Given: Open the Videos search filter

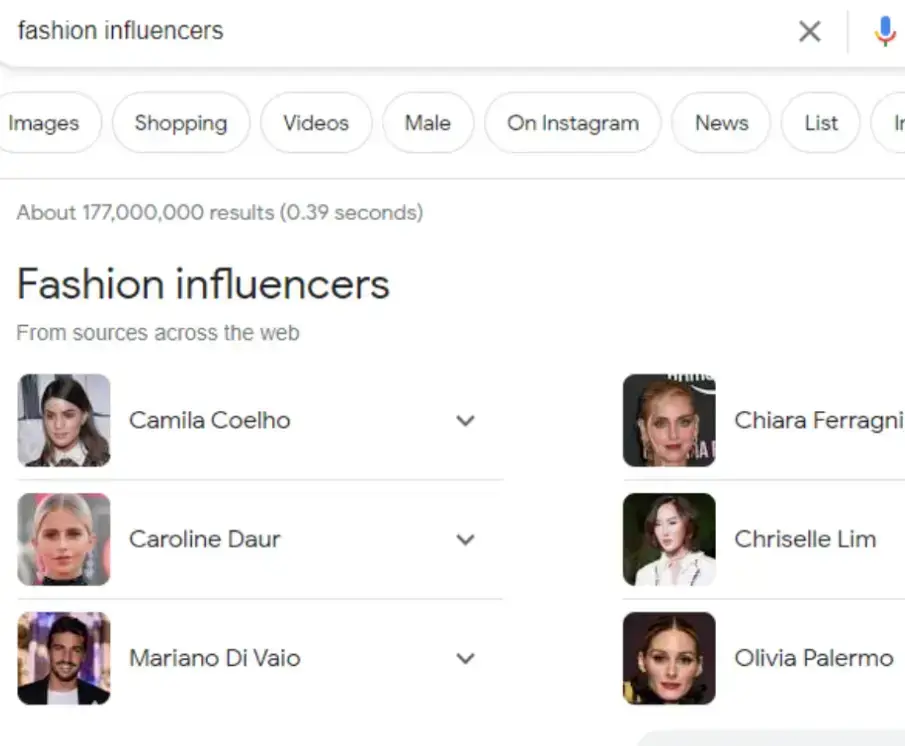Looking at the screenshot, I should (x=316, y=123).
